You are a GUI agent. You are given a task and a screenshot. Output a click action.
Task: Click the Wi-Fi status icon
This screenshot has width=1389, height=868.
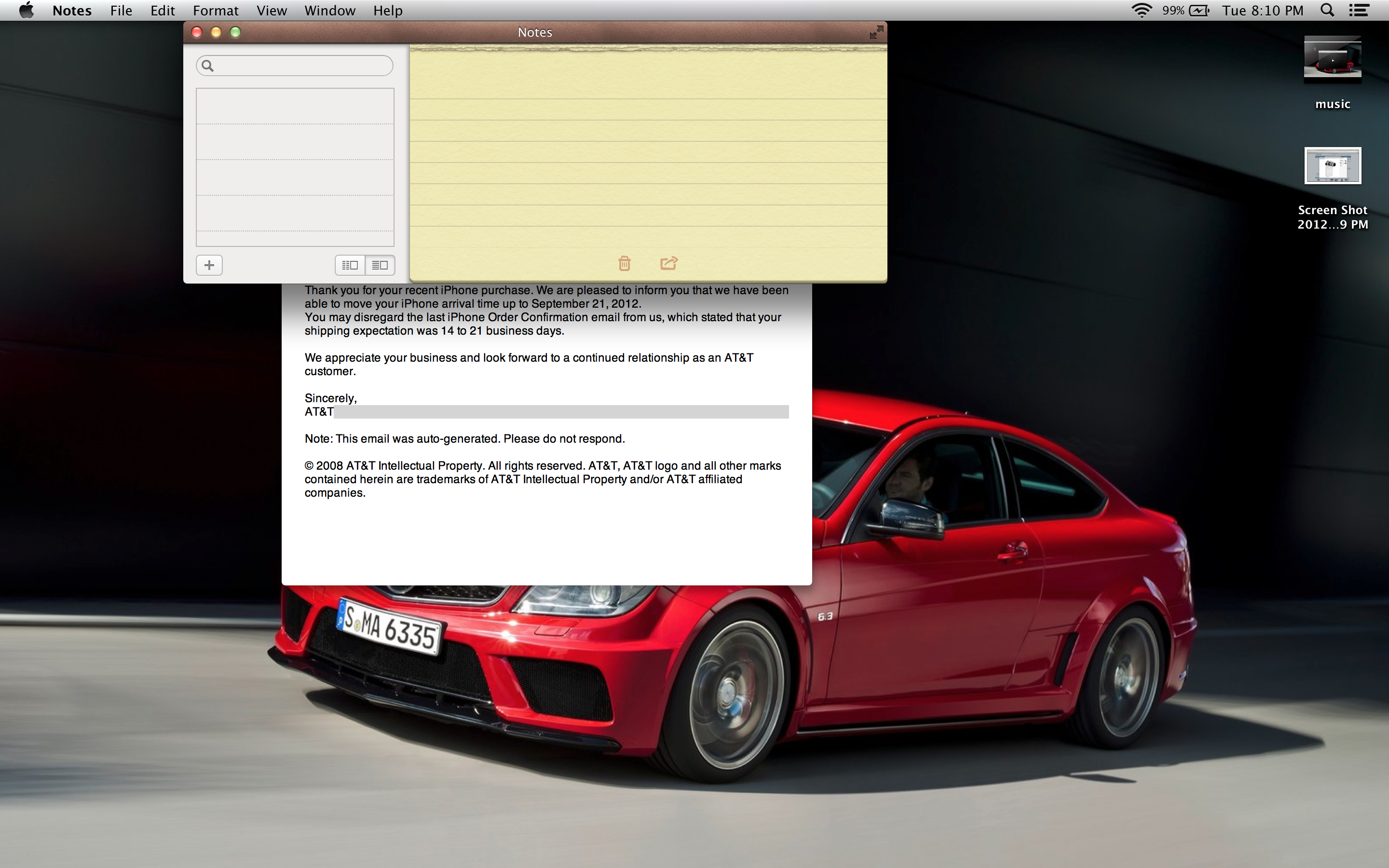pos(1142,10)
